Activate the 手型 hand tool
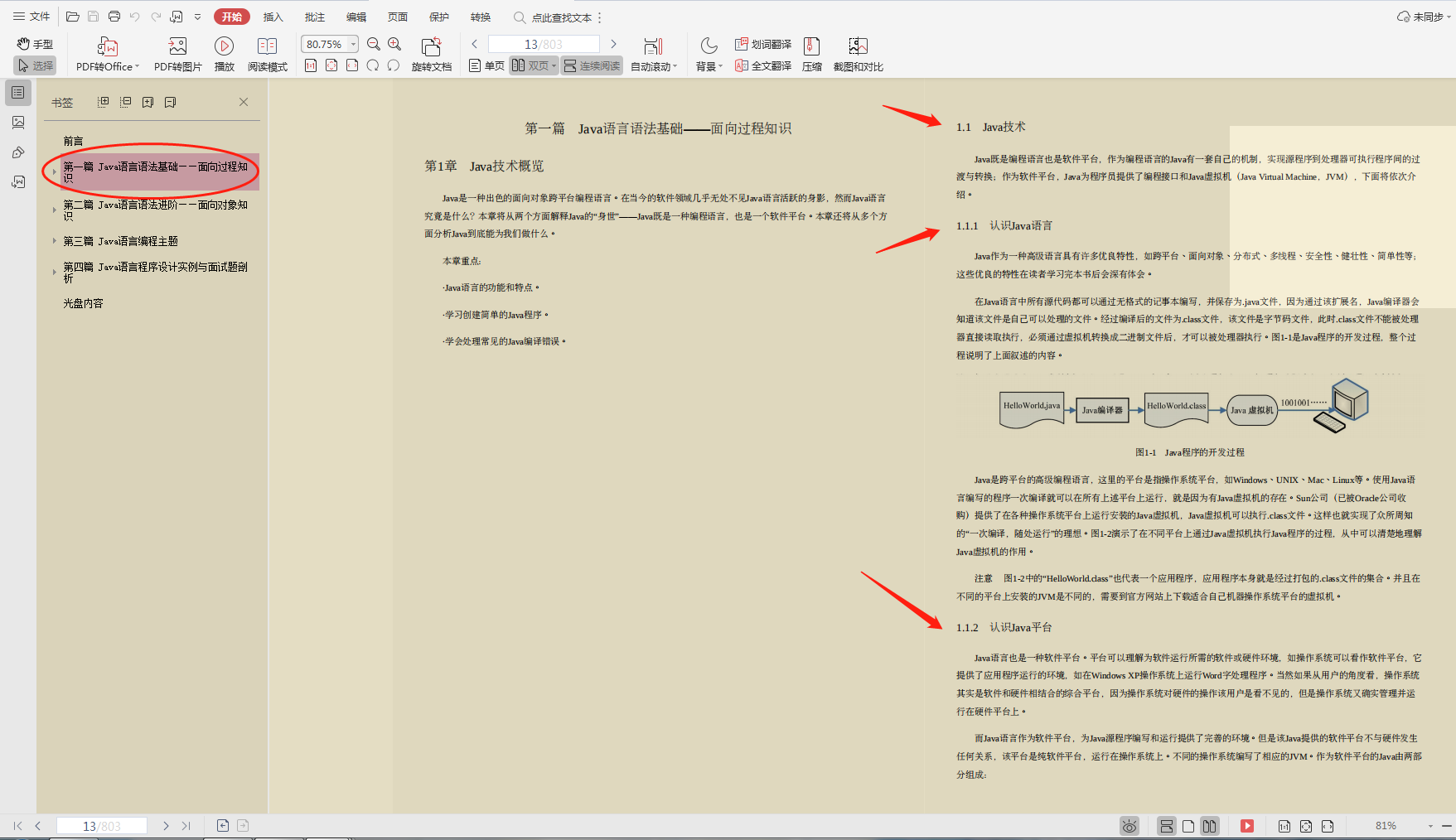The image size is (1456, 840). [35, 44]
